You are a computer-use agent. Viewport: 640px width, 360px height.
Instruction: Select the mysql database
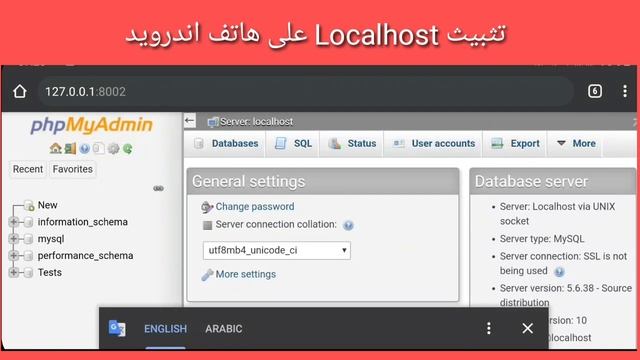click(51, 239)
